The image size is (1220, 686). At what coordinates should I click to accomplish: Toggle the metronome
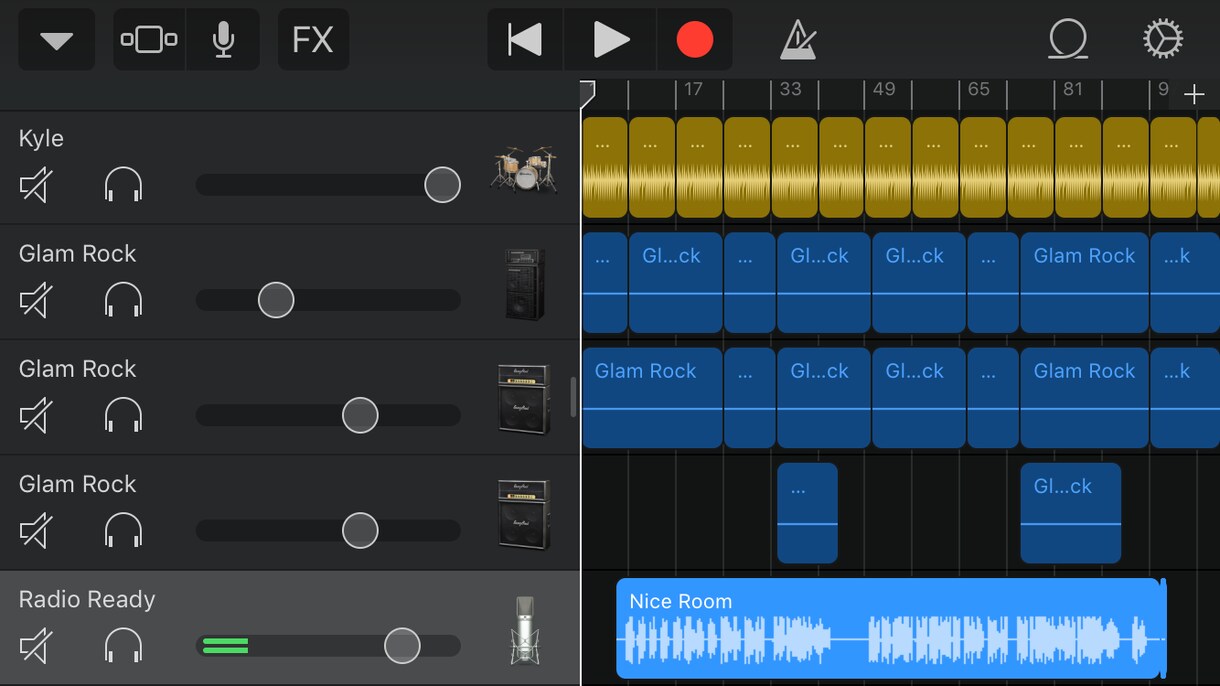tap(797, 40)
